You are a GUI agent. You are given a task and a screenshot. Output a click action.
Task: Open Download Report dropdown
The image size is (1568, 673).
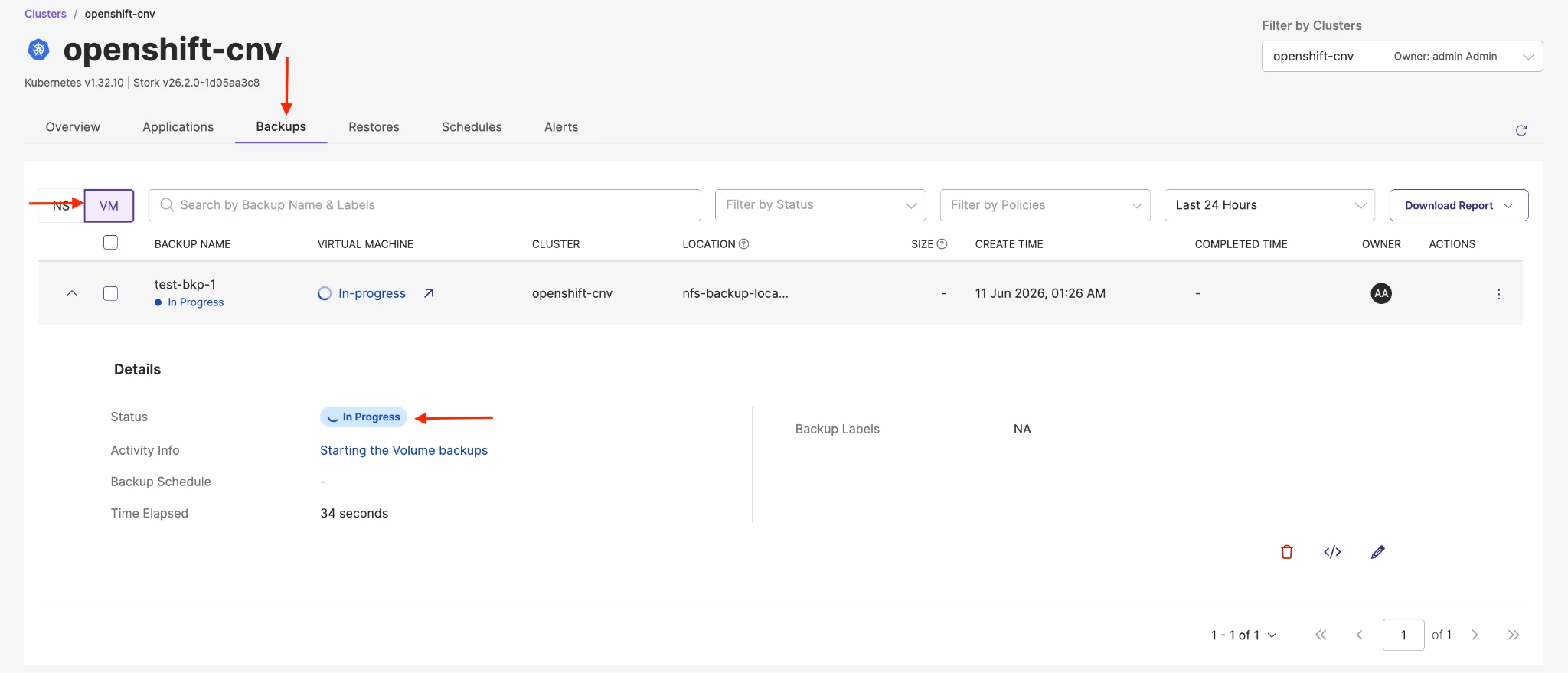(x=1459, y=205)
